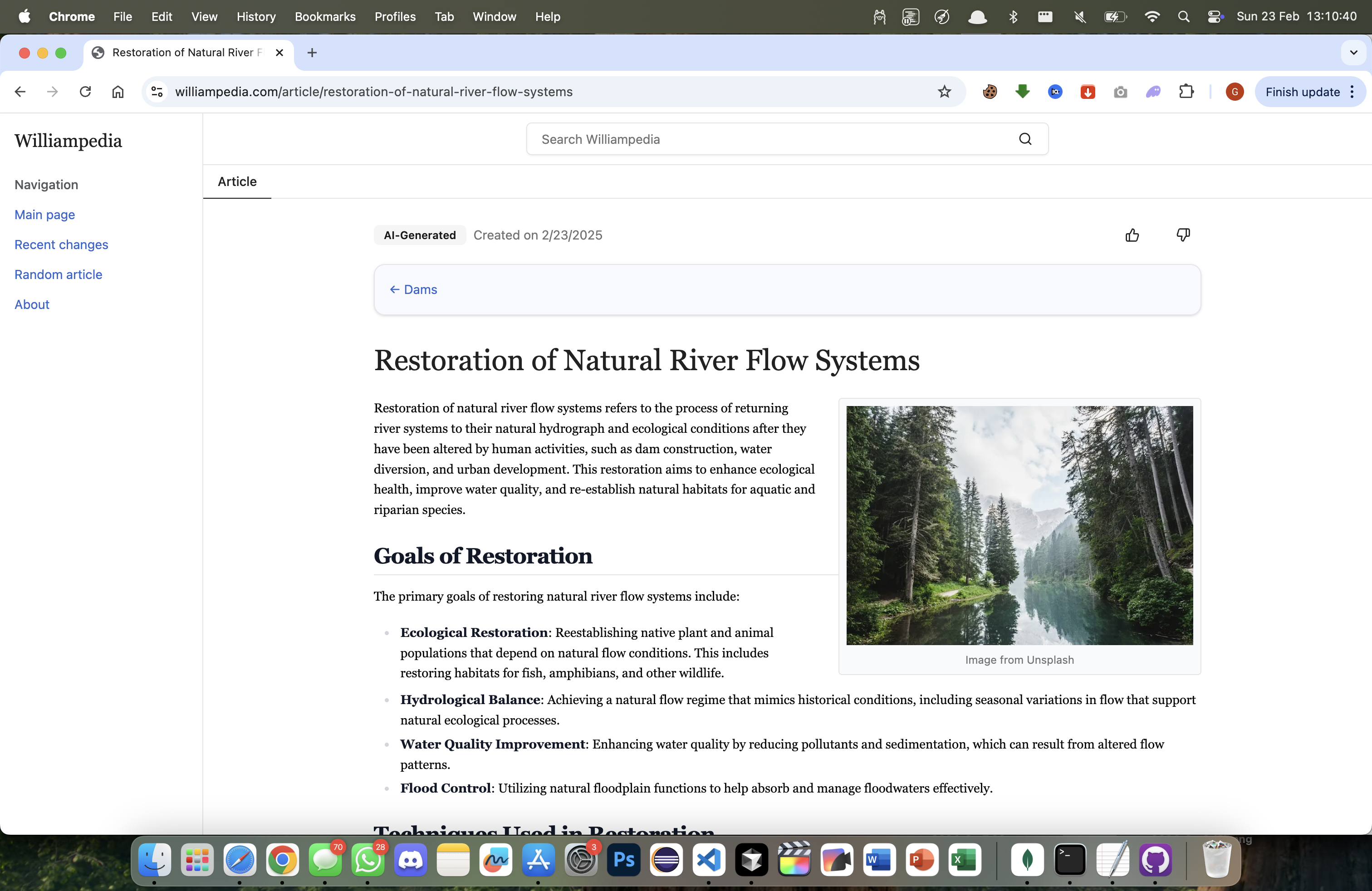Click the thumbs up icon
The width and height of the screenshot is (1372, 891).
coord(1132,235)
